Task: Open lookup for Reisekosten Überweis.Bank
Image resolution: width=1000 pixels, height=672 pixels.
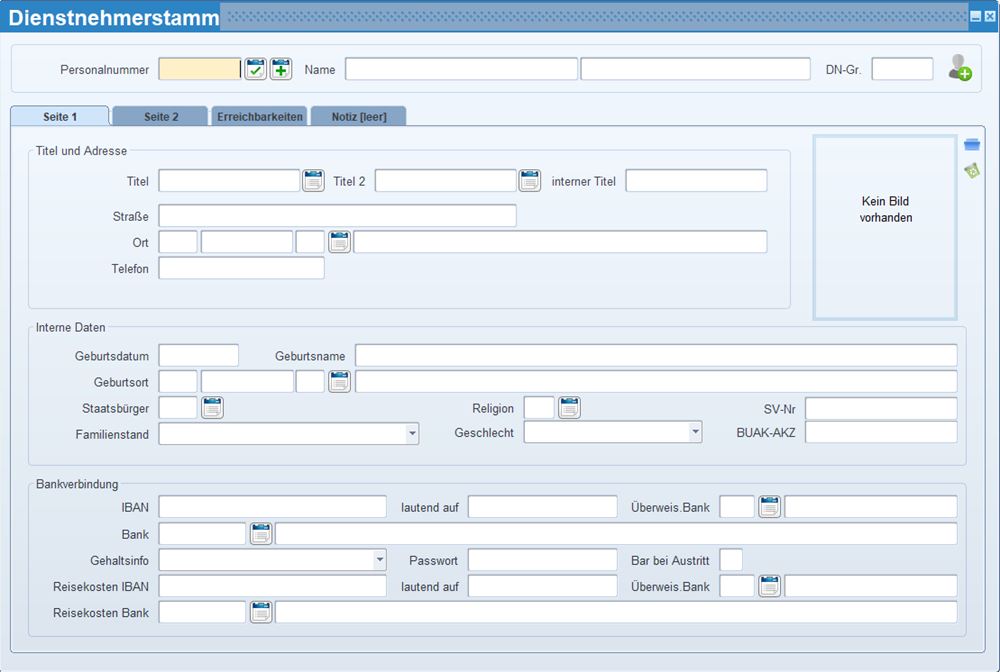Action: click(770, 586)
